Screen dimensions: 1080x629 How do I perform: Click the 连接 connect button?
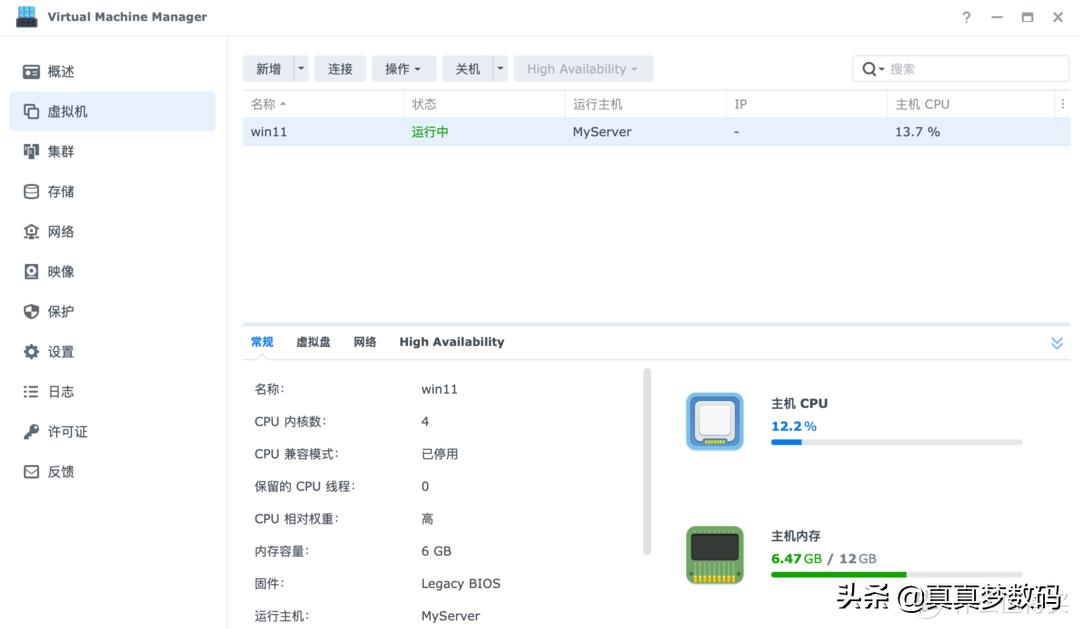(x=340, y=68)
